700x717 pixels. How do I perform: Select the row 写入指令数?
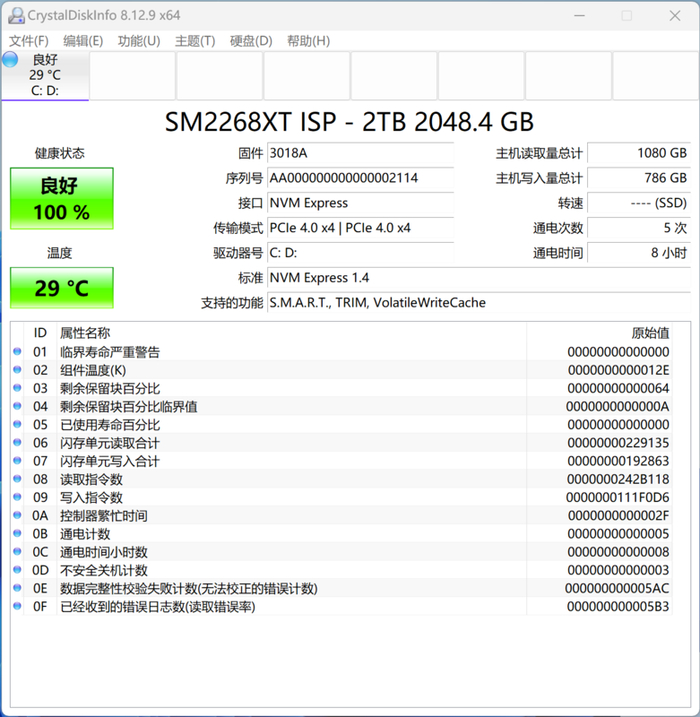pyautogui.click(x=342, y=498)
